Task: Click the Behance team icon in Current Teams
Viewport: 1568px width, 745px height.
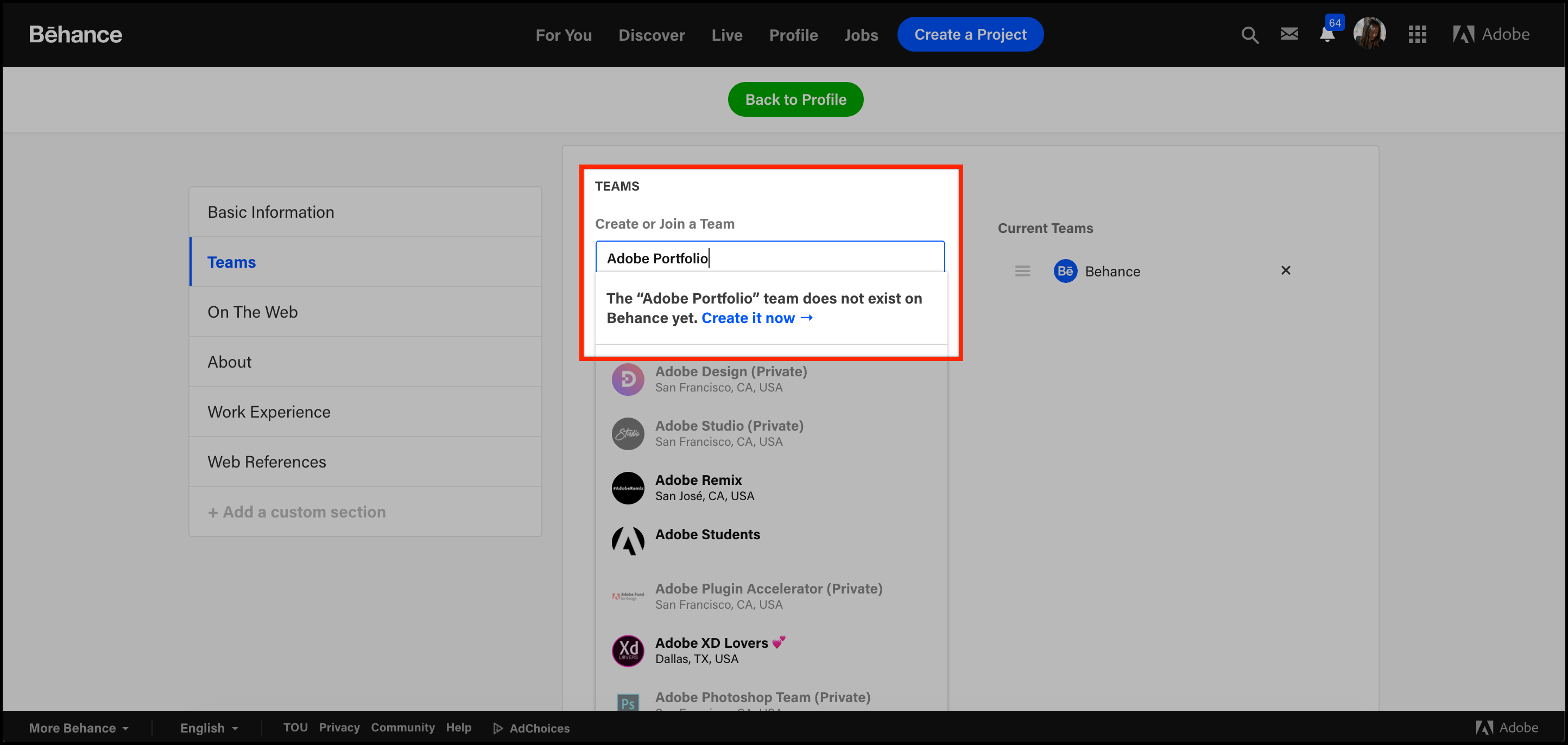Action: (x=1065, y=271)
